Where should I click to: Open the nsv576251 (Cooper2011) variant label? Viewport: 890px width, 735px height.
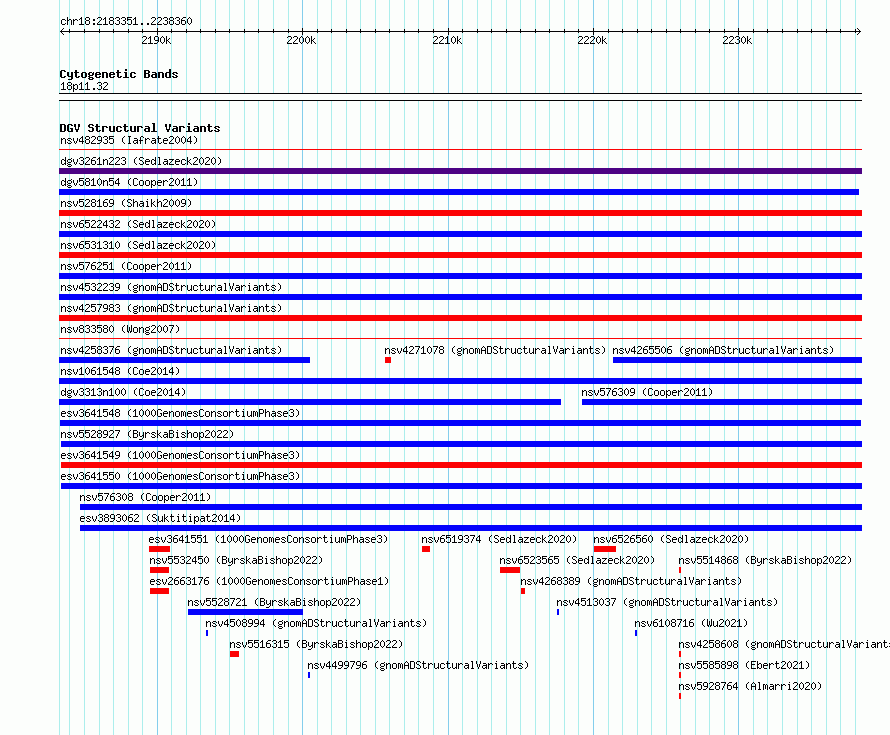[x=126, y=266]
